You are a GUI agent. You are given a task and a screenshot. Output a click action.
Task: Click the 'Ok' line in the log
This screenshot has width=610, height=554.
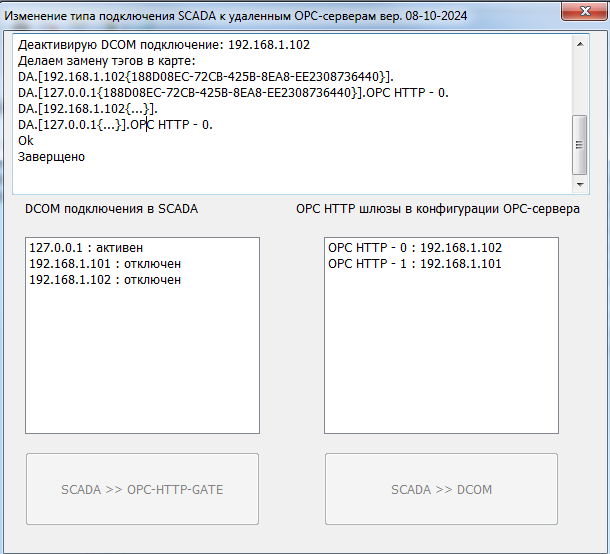(x=26, y=141)
